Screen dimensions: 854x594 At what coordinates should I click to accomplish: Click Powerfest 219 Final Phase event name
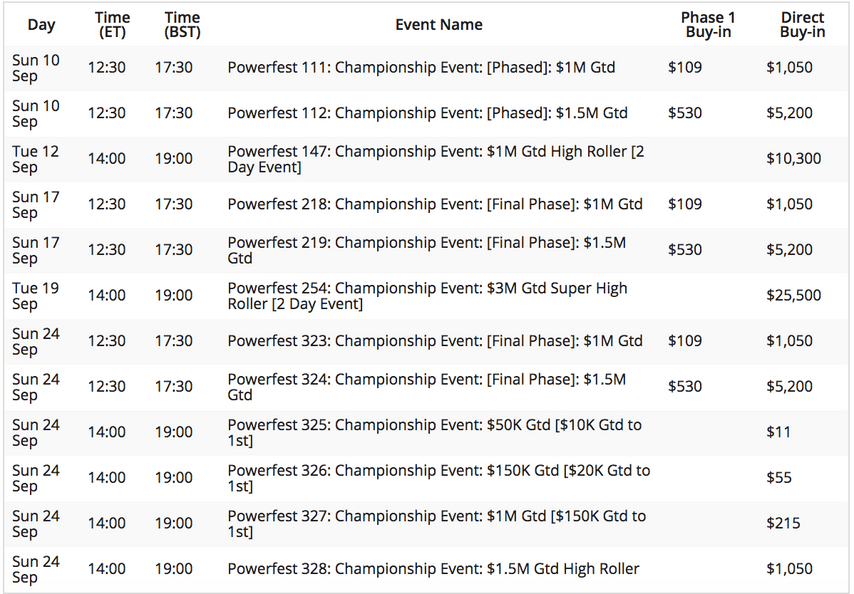(427, 250)
